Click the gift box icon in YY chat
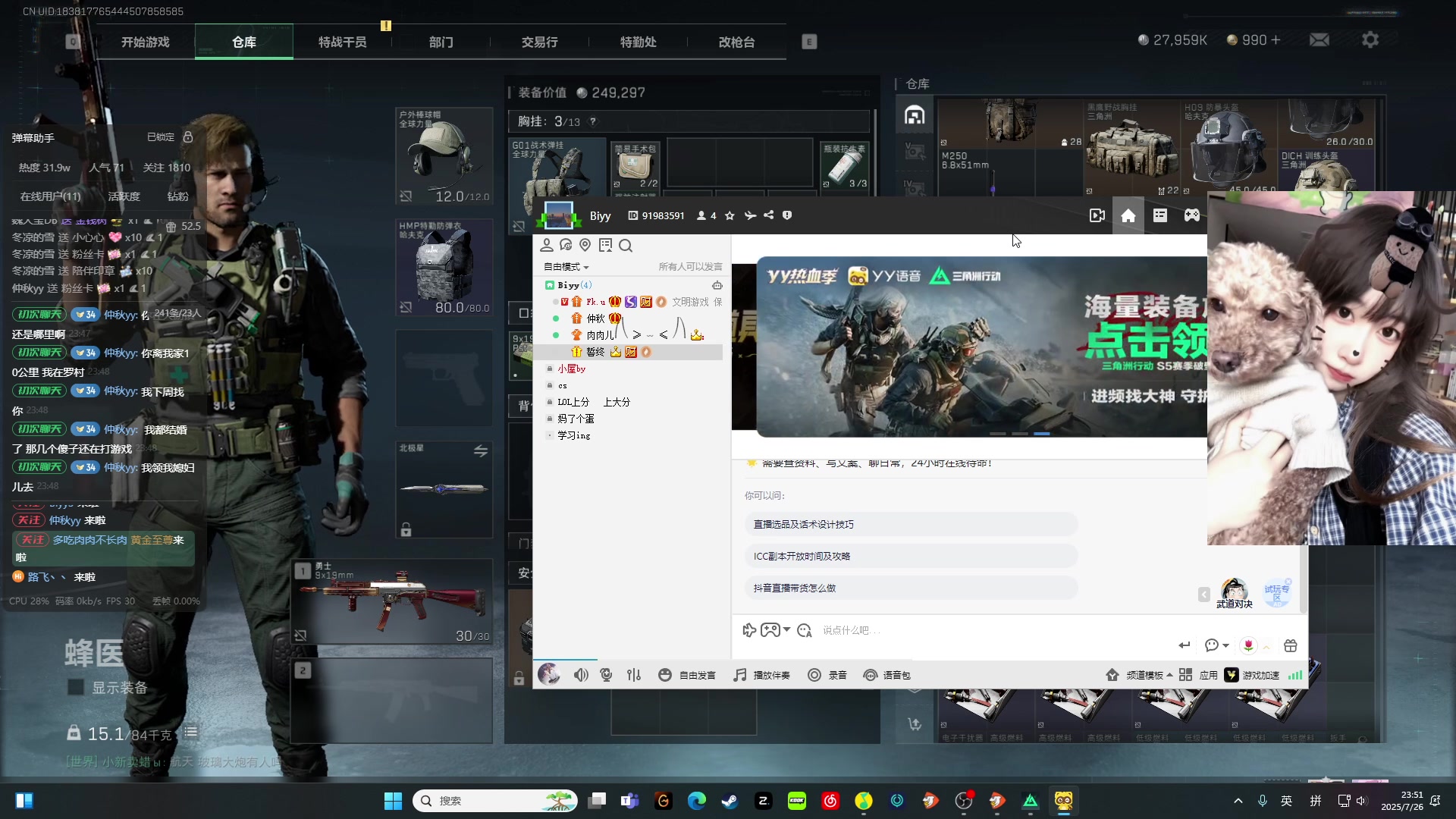 [1291, 645]
